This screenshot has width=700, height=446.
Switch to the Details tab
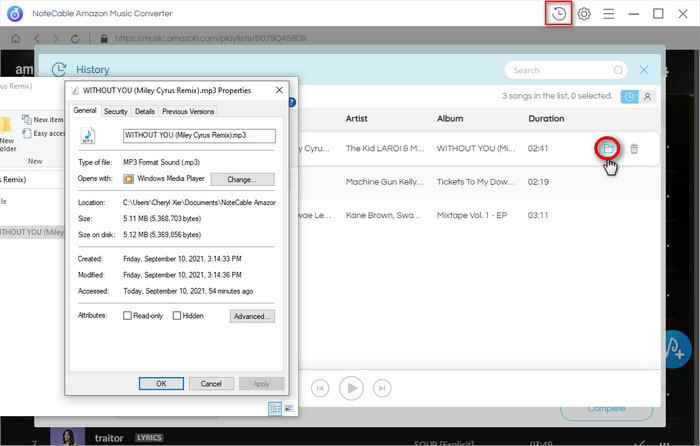145,112
